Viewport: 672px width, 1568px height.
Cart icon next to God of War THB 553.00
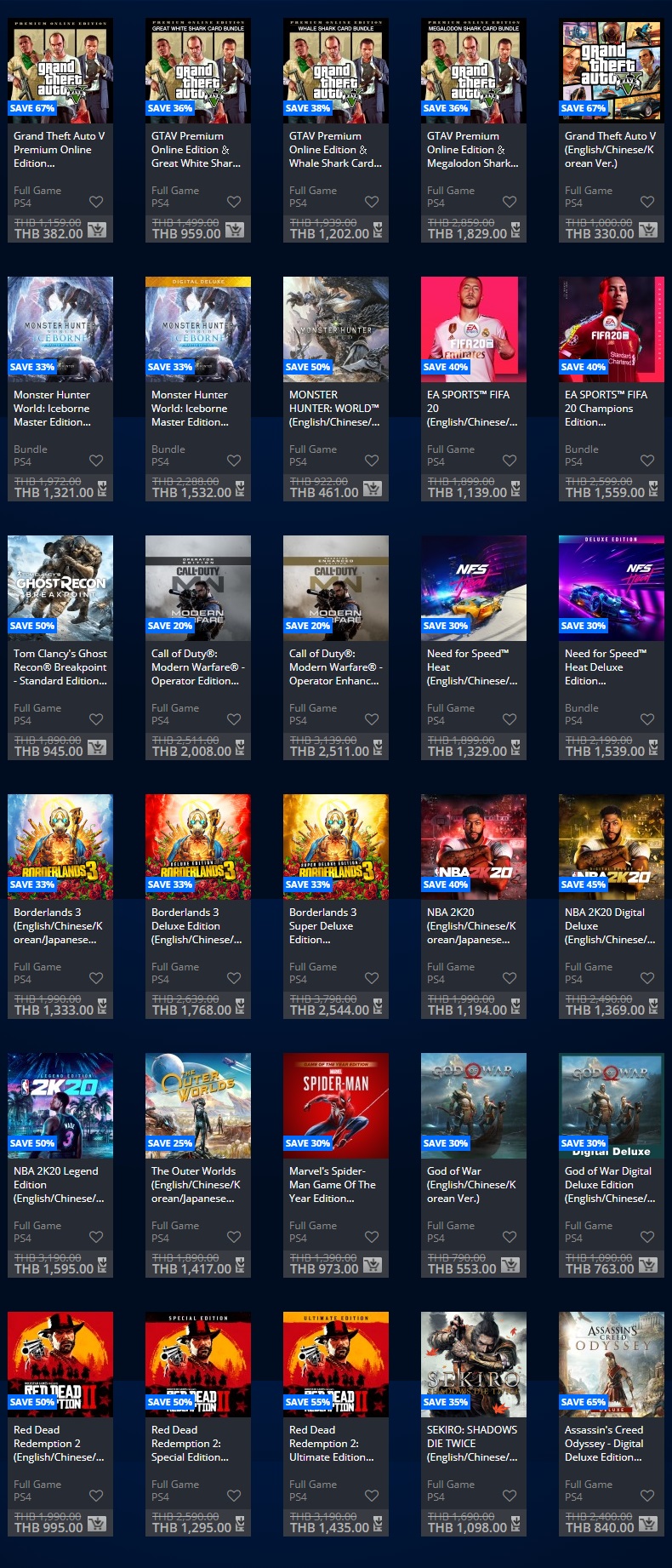pyautogui.click(x=510, y=1264)
